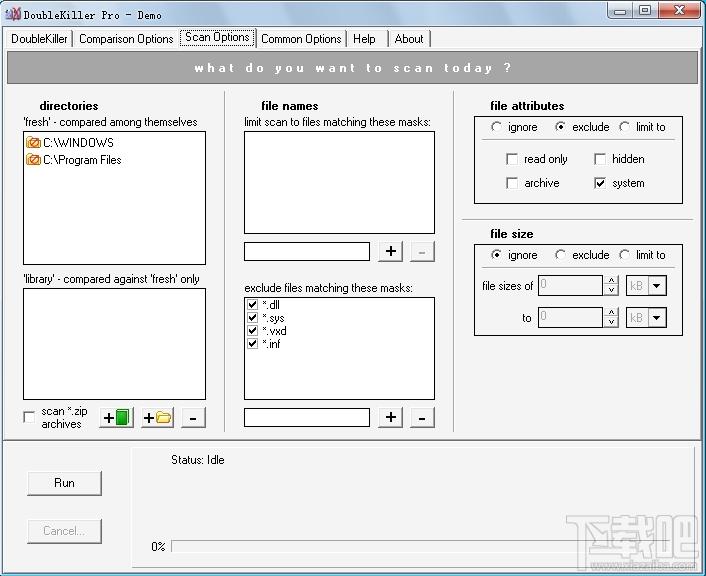706x576 pixels.
Task: Remove exclude mask with minus button
Action: (422, 417)
